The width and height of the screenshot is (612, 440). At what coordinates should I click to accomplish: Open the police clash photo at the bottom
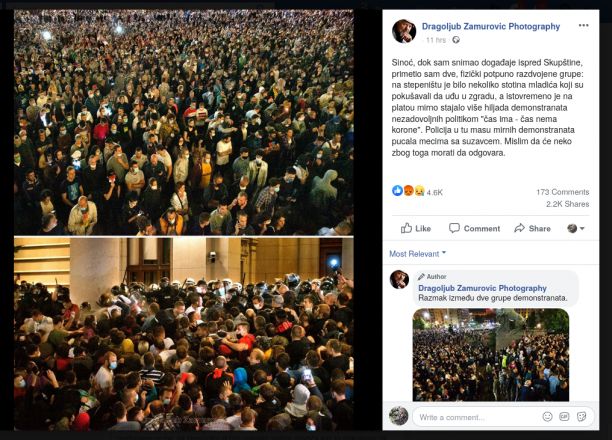coord(184,334)
